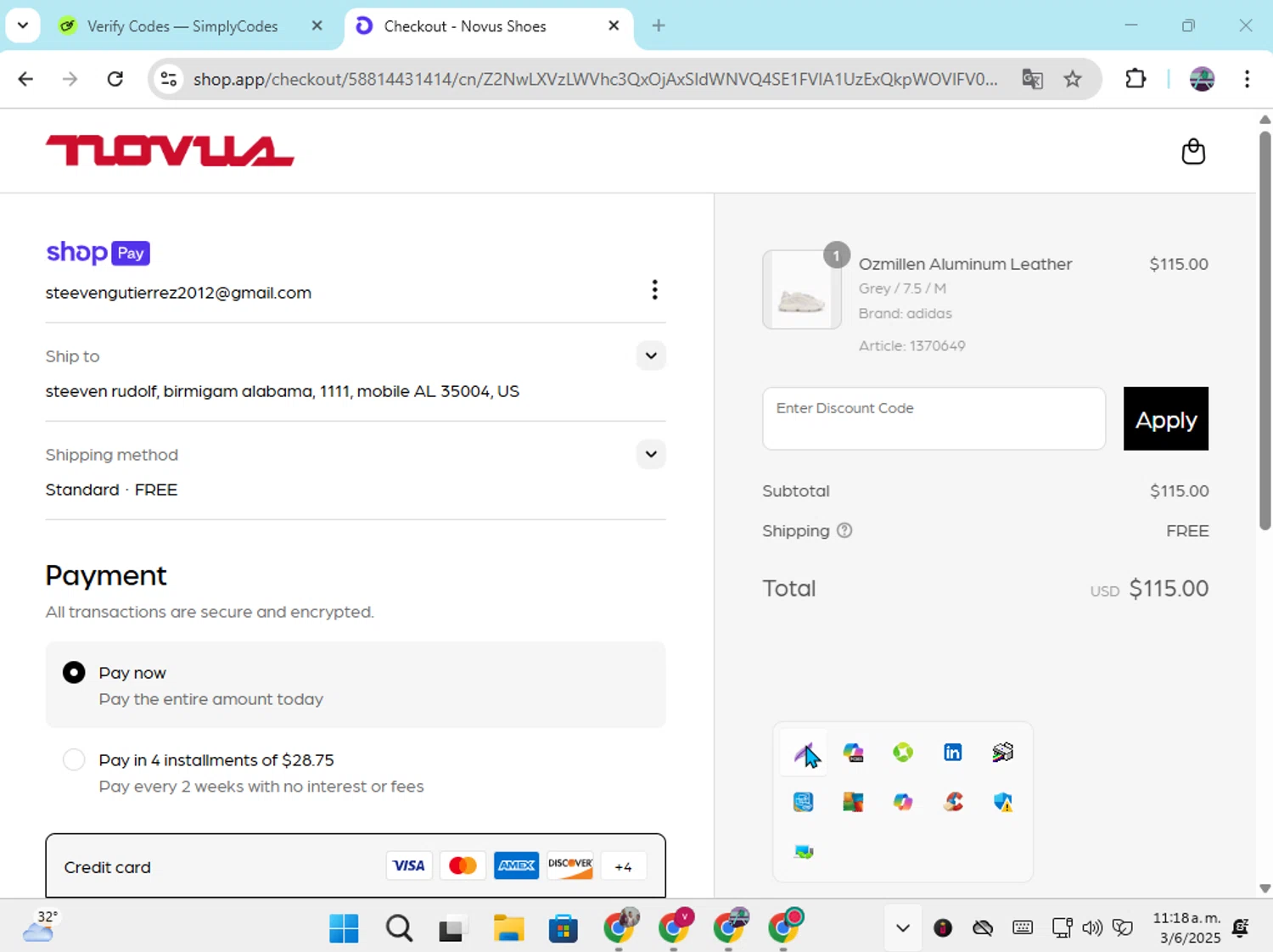Click the Enter Discount Code field
Image resolution: width=1273 pixels, height=952 pixels.
[x=934, y=419]
